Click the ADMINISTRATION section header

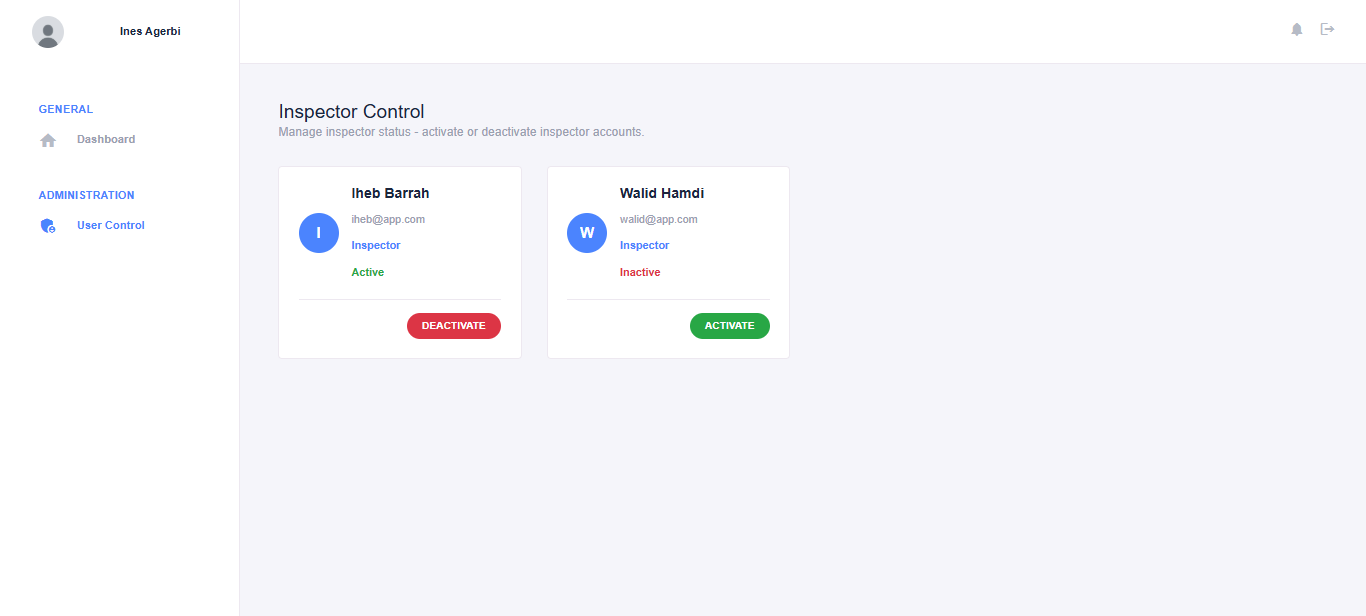click(86, 195)
